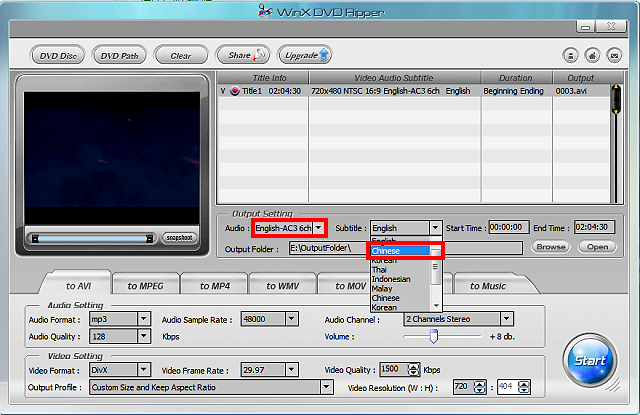
Task: Expand the Audio track dropdown
Action: [319, 228]
